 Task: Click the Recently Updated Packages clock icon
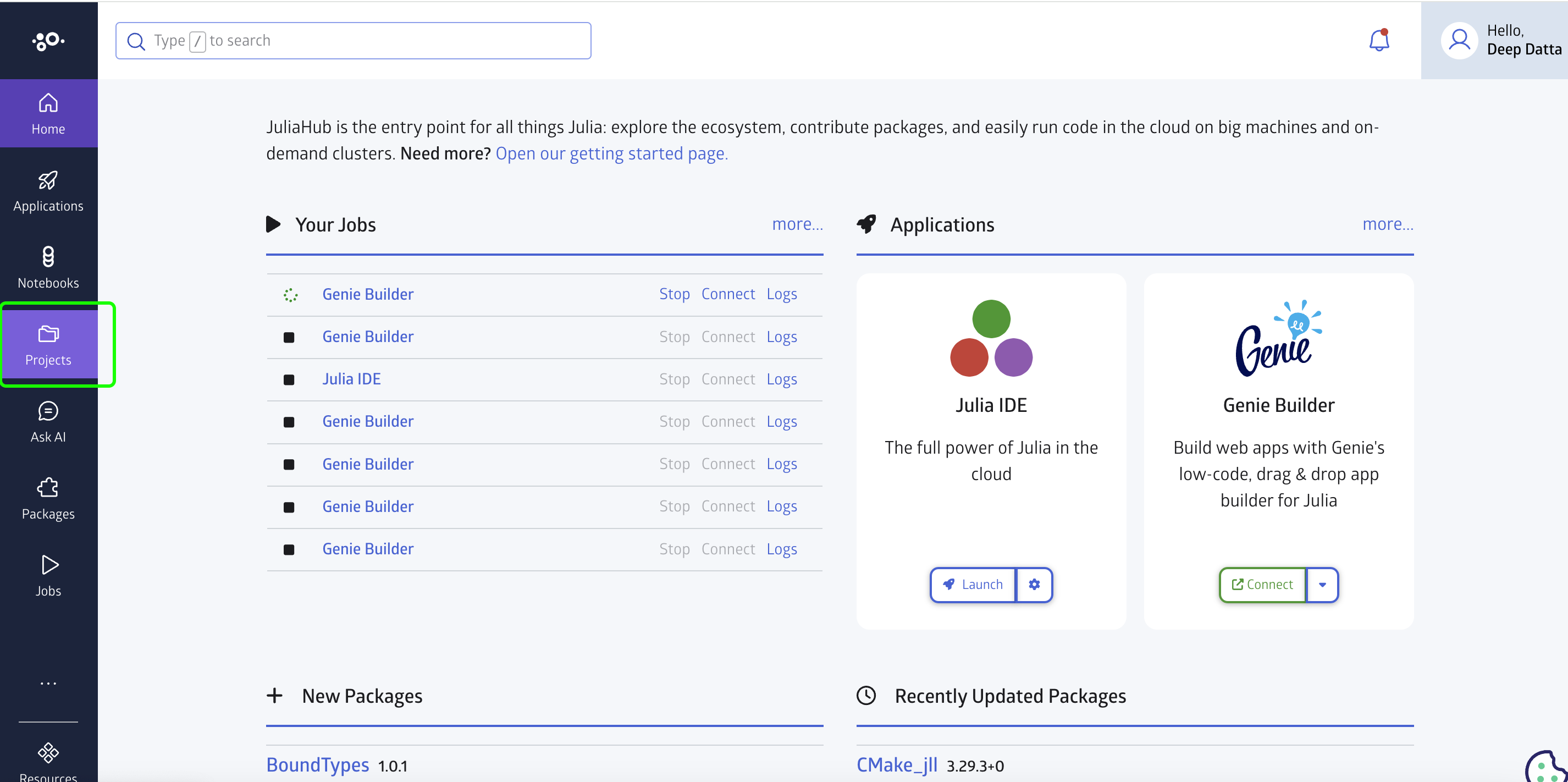click(866, 696)
